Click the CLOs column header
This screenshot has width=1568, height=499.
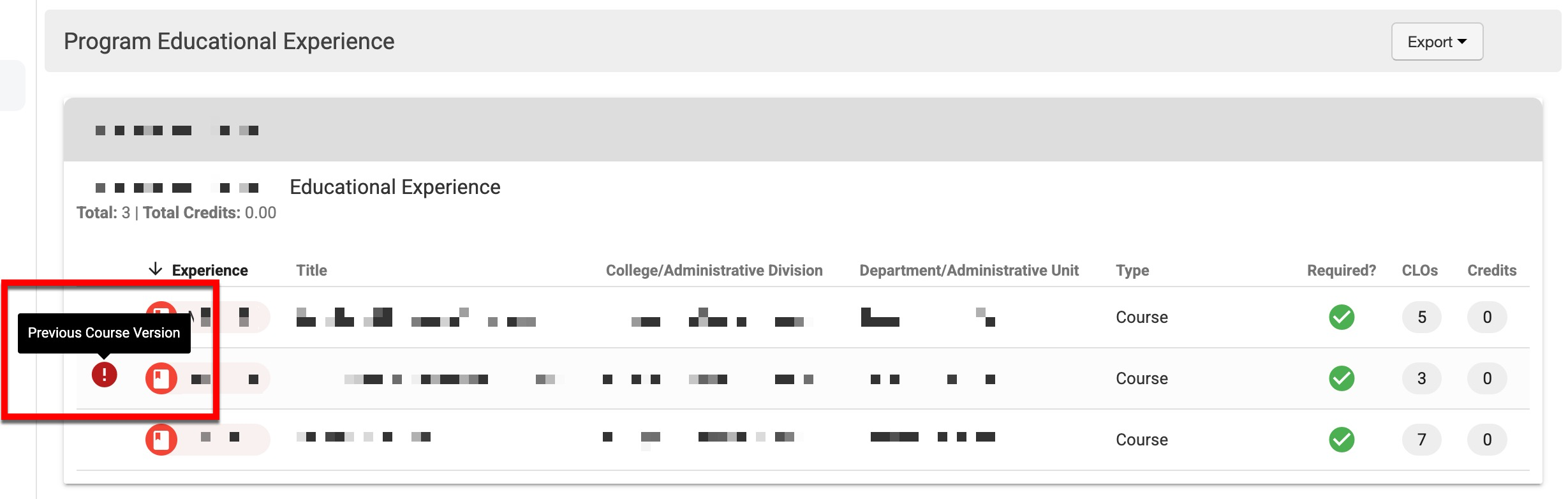click(x=1419, y=271)
